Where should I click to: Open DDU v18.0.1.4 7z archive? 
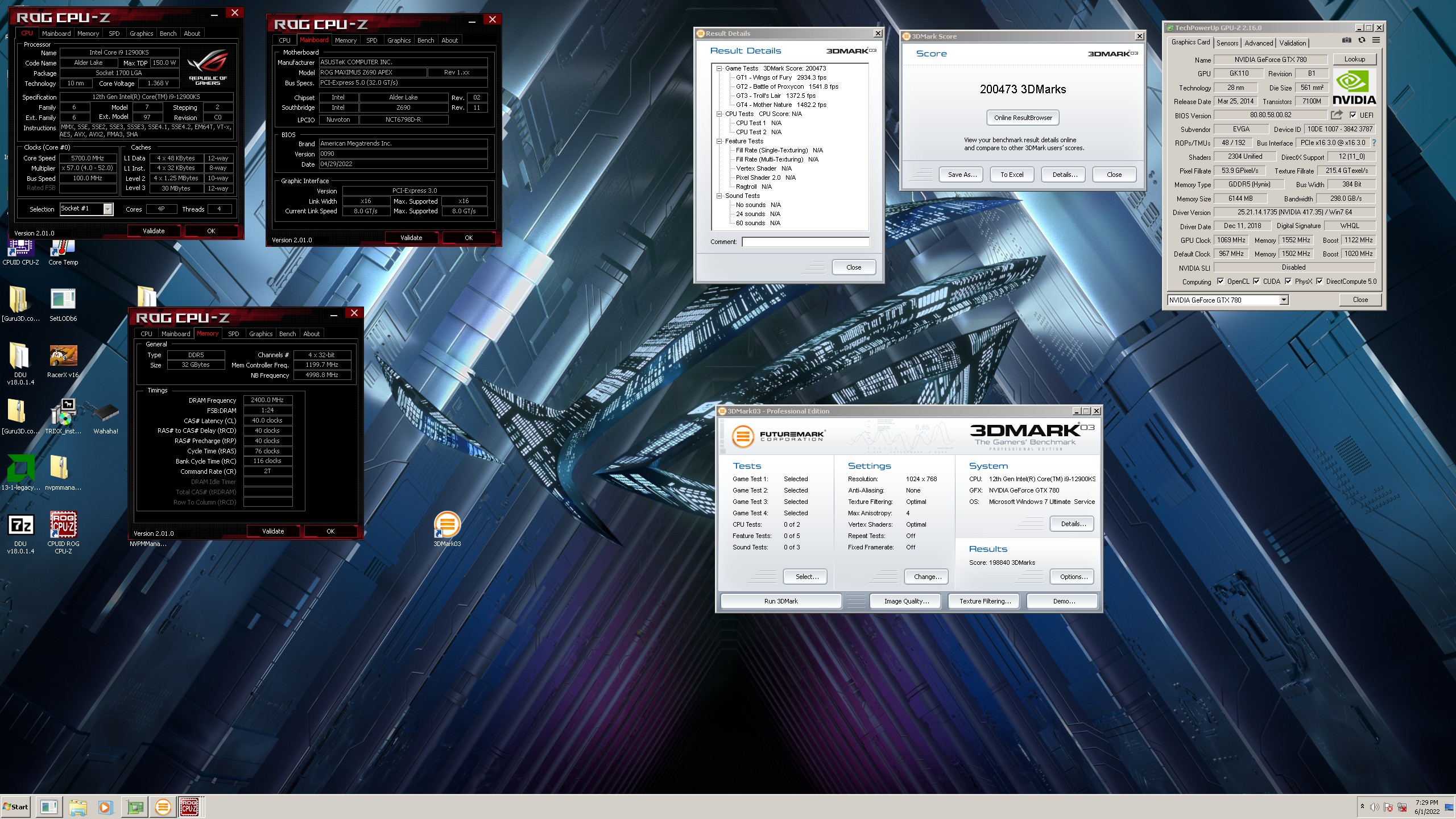[x=20, y=533]
